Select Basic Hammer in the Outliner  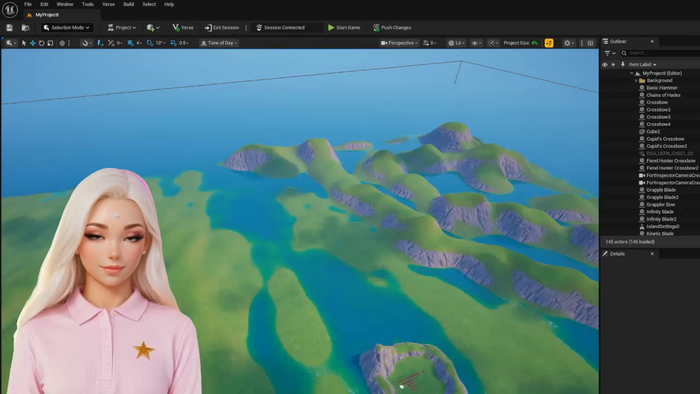662,88
